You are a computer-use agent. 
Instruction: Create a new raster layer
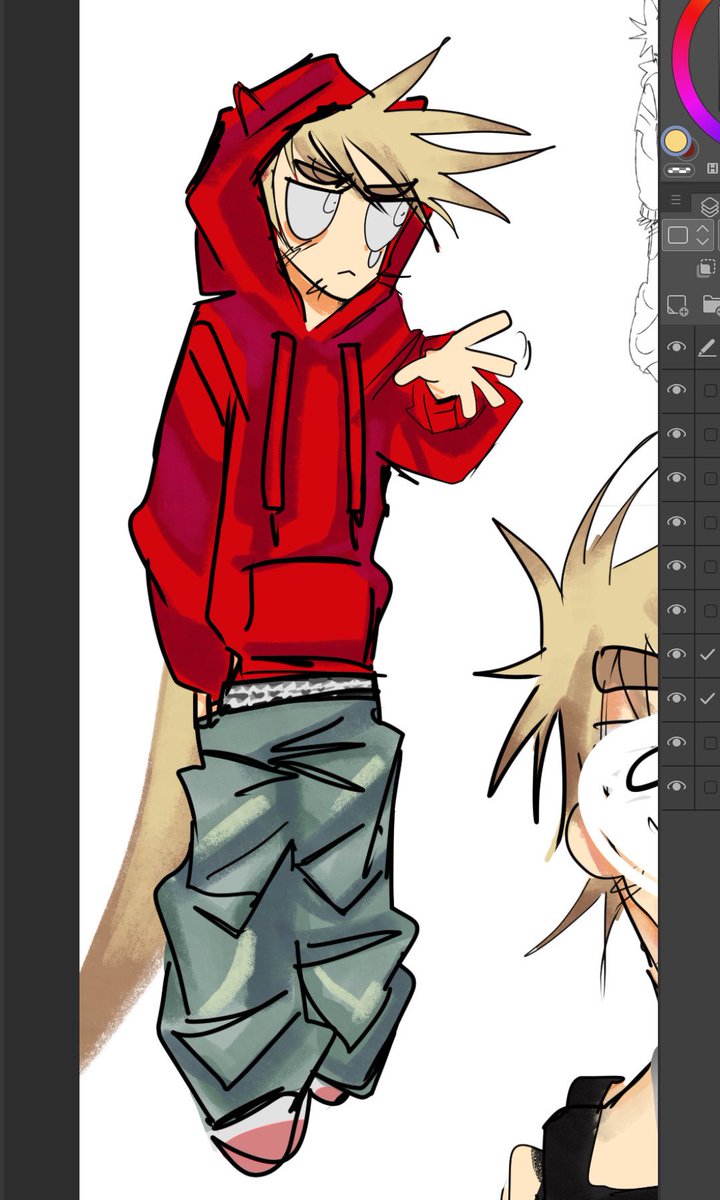tap(677, 305)
